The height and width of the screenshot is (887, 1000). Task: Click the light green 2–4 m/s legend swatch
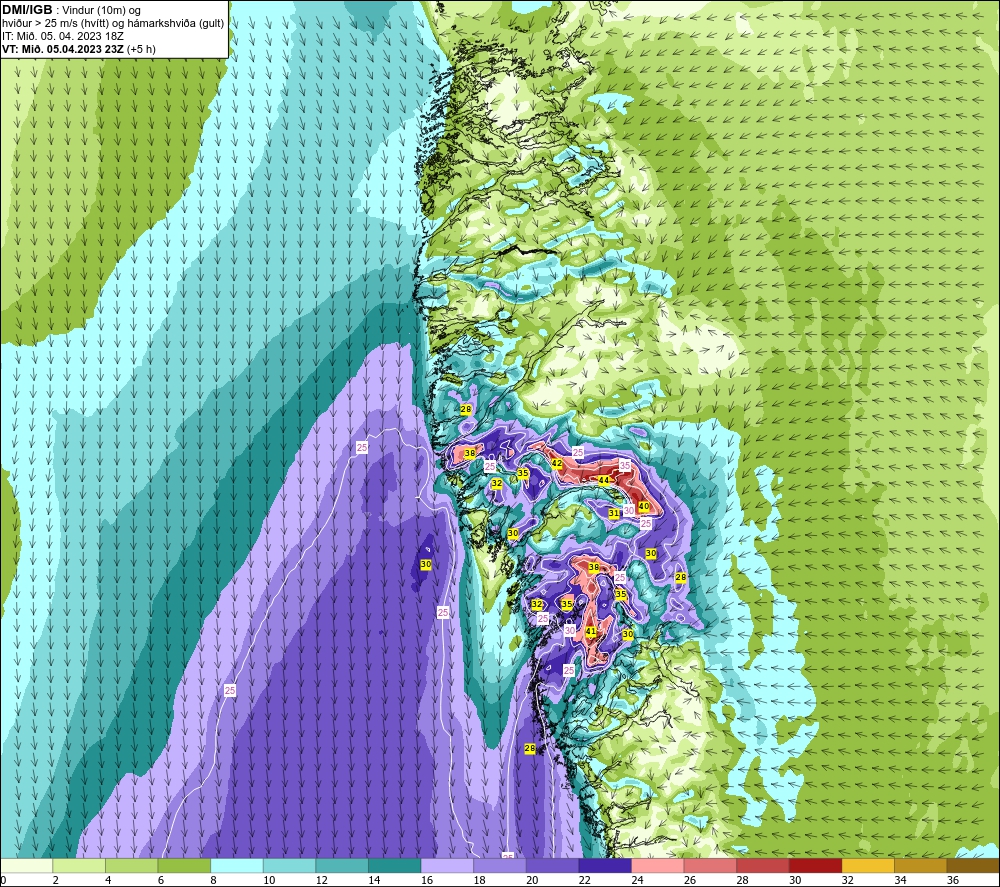tap(79, 866)
